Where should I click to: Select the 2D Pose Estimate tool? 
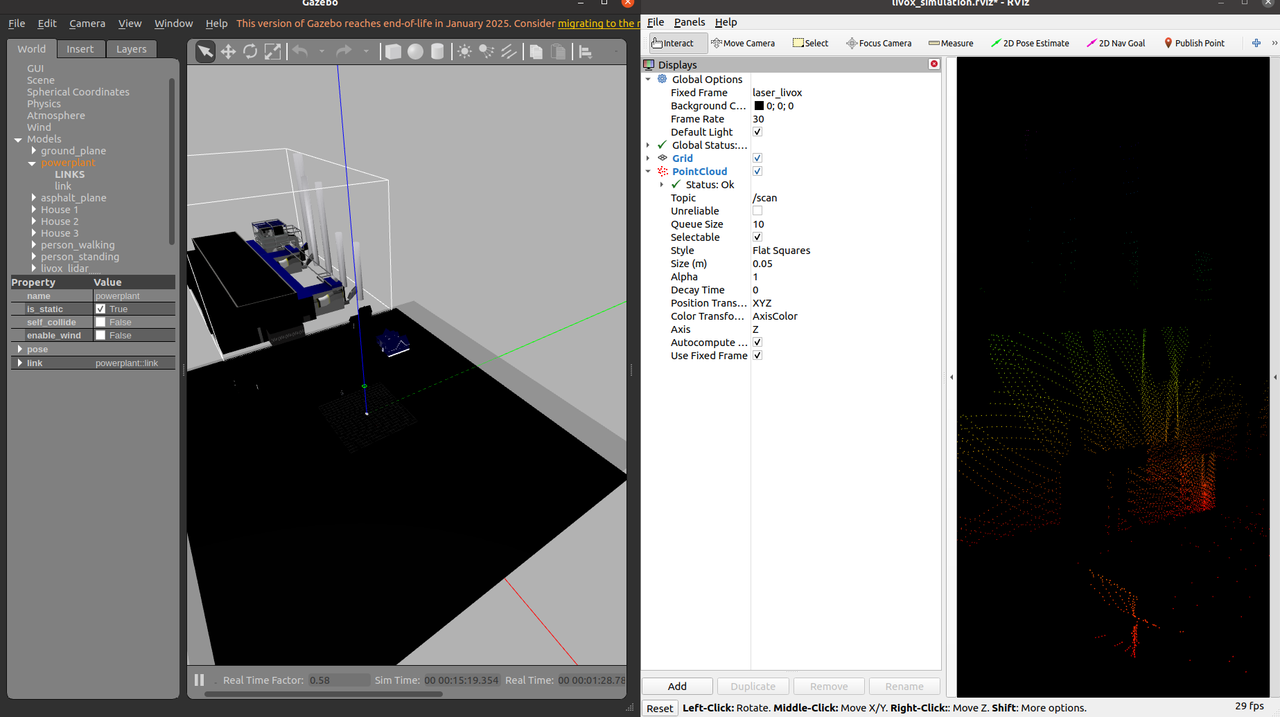[x=1029, y=43]
